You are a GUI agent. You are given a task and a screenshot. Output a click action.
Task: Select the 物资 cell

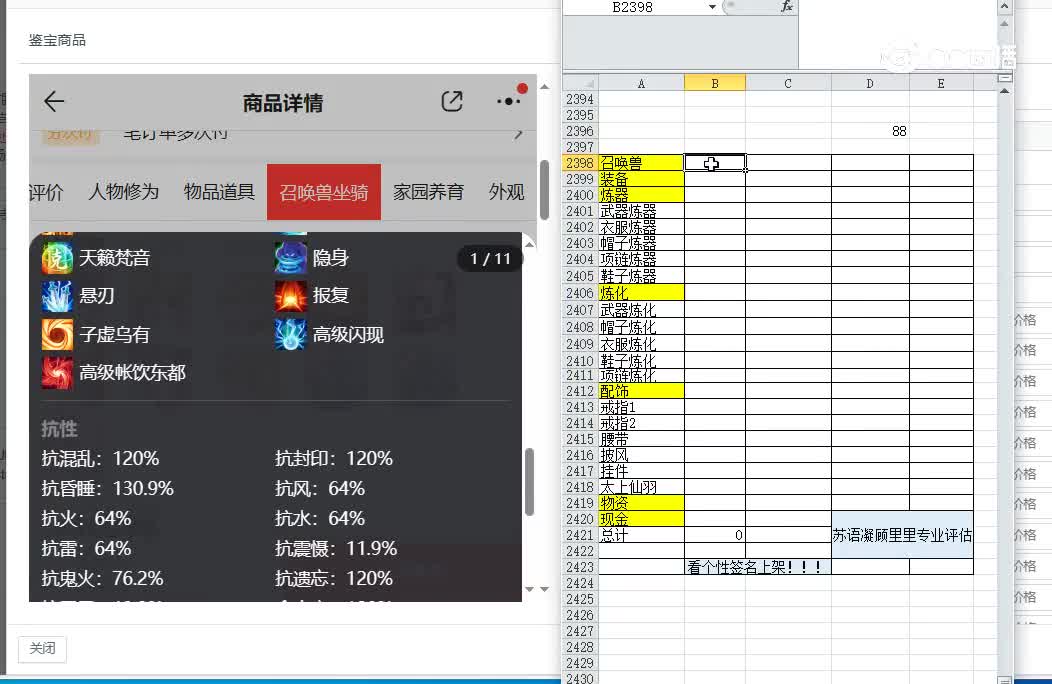click(641, 503)
